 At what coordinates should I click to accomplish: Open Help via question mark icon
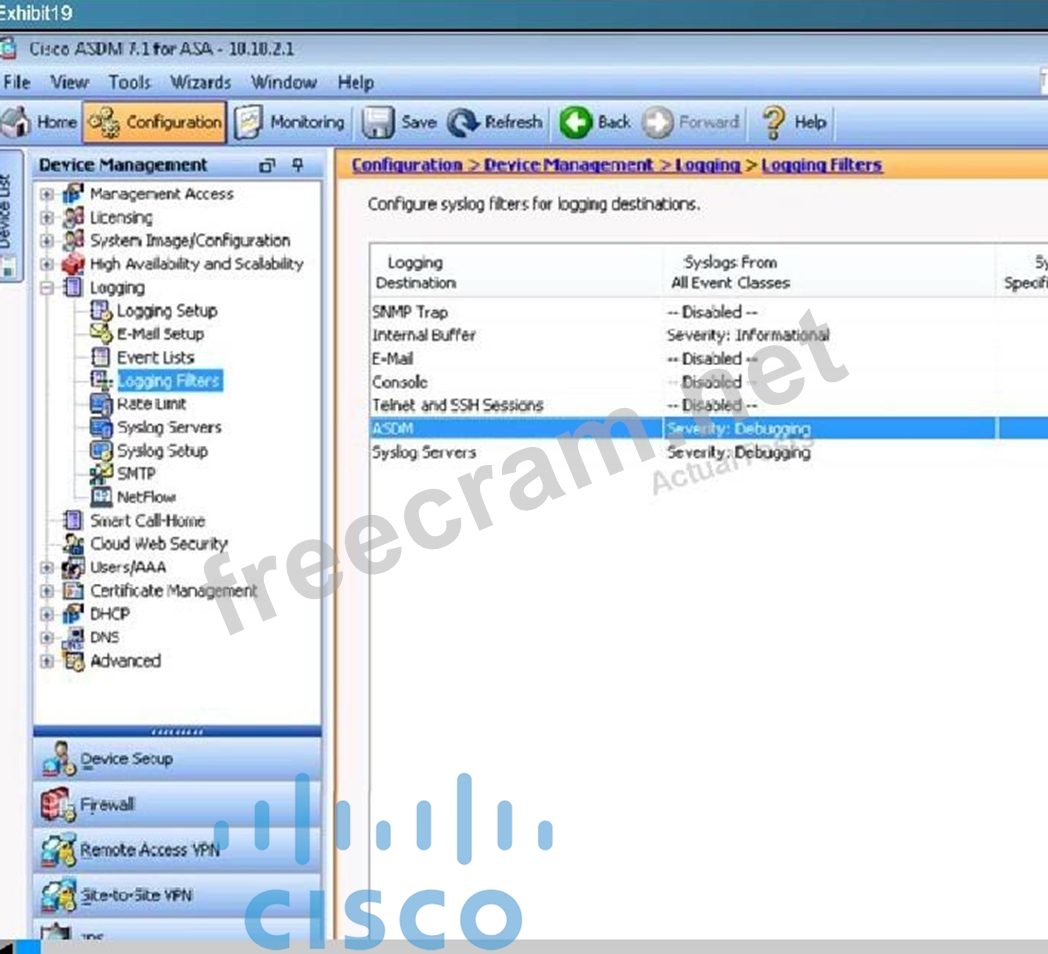pos(773,122)
